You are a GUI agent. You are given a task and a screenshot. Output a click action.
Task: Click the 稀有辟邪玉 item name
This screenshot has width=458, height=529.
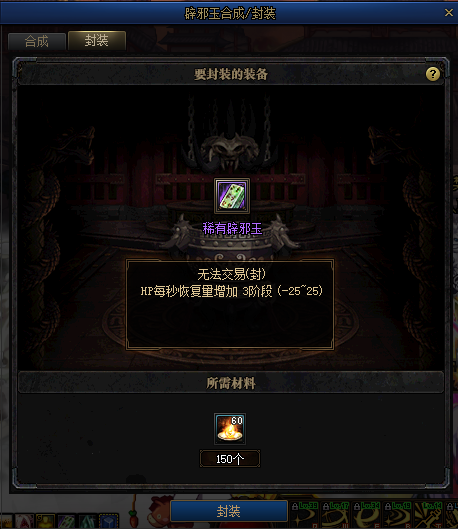point(232,229)
